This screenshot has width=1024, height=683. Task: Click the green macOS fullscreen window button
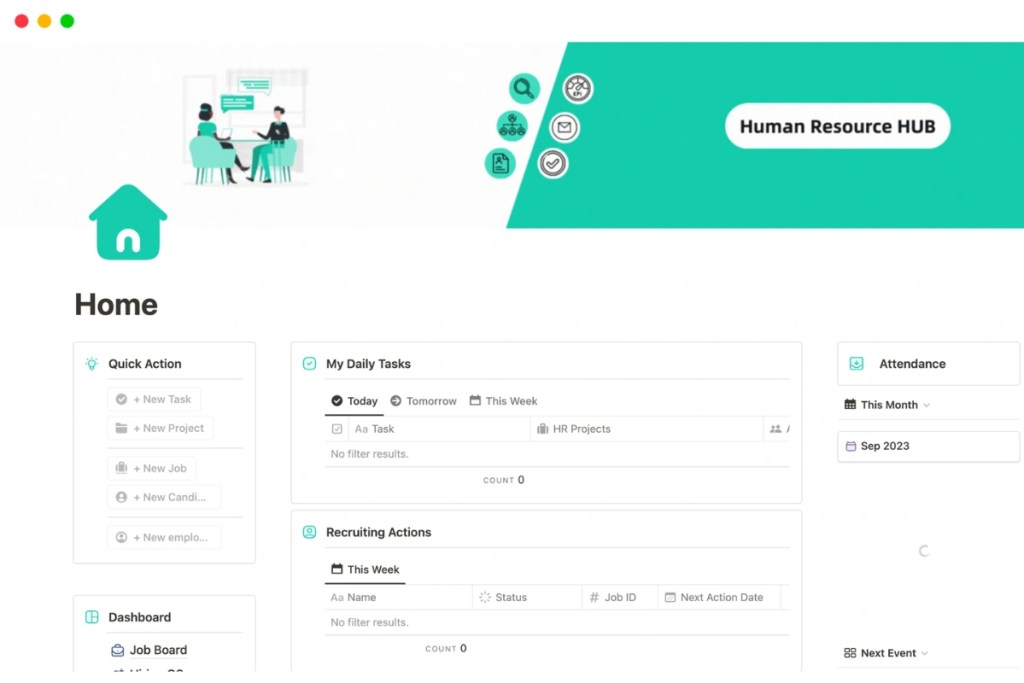click(x=67, y=21)
